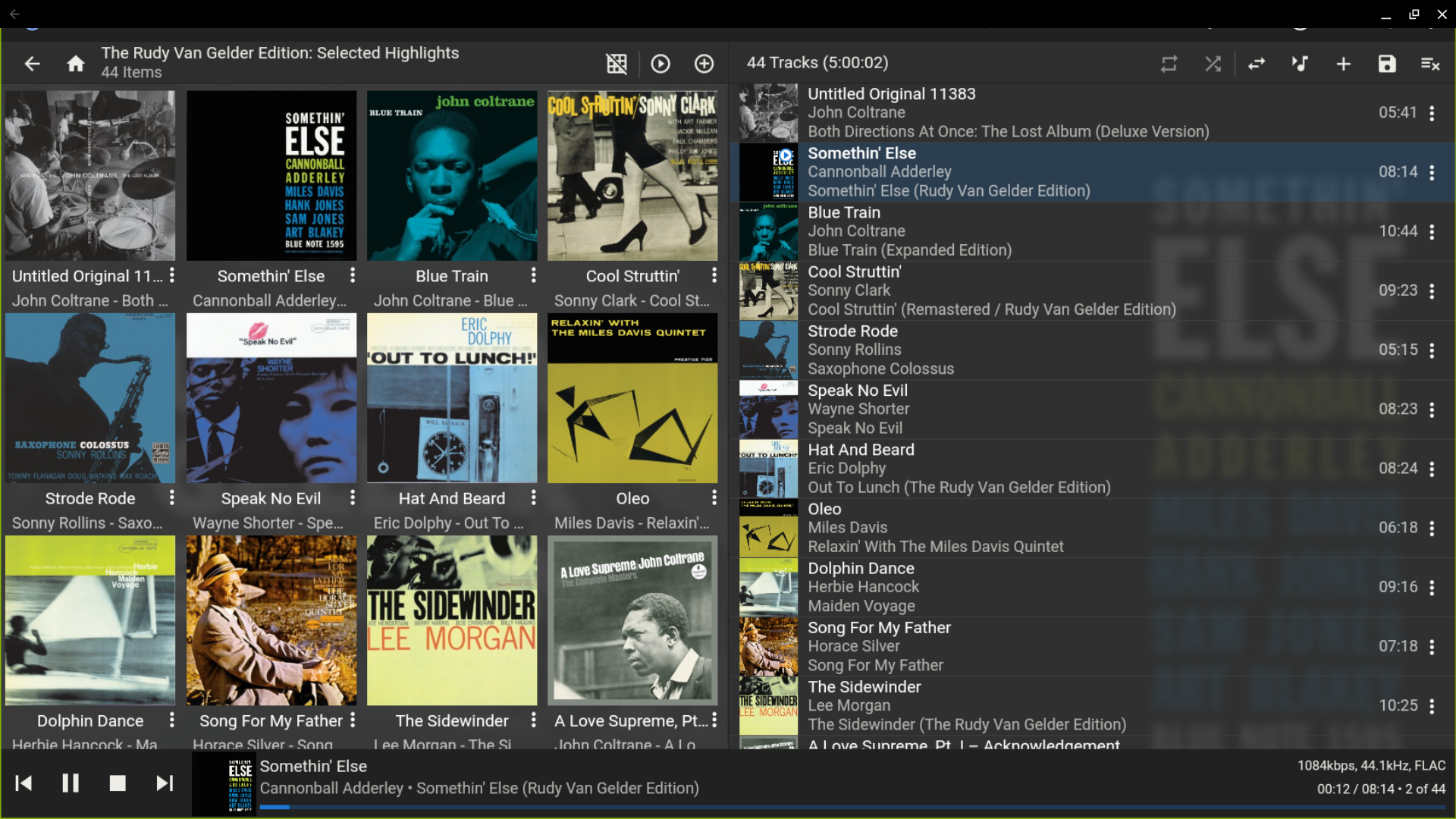
Task: Open queue options for Strode Rode track
Action: click(1432, 350)
